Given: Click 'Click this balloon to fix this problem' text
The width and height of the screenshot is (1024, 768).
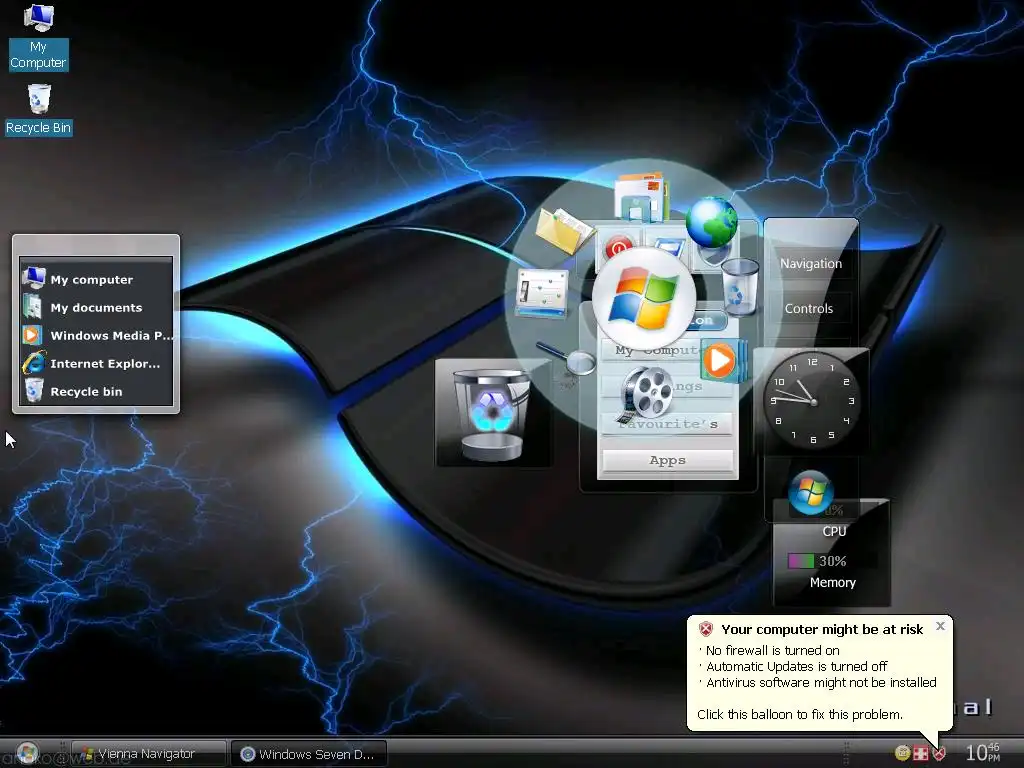Looking at the screenshot, I should 800,714.
